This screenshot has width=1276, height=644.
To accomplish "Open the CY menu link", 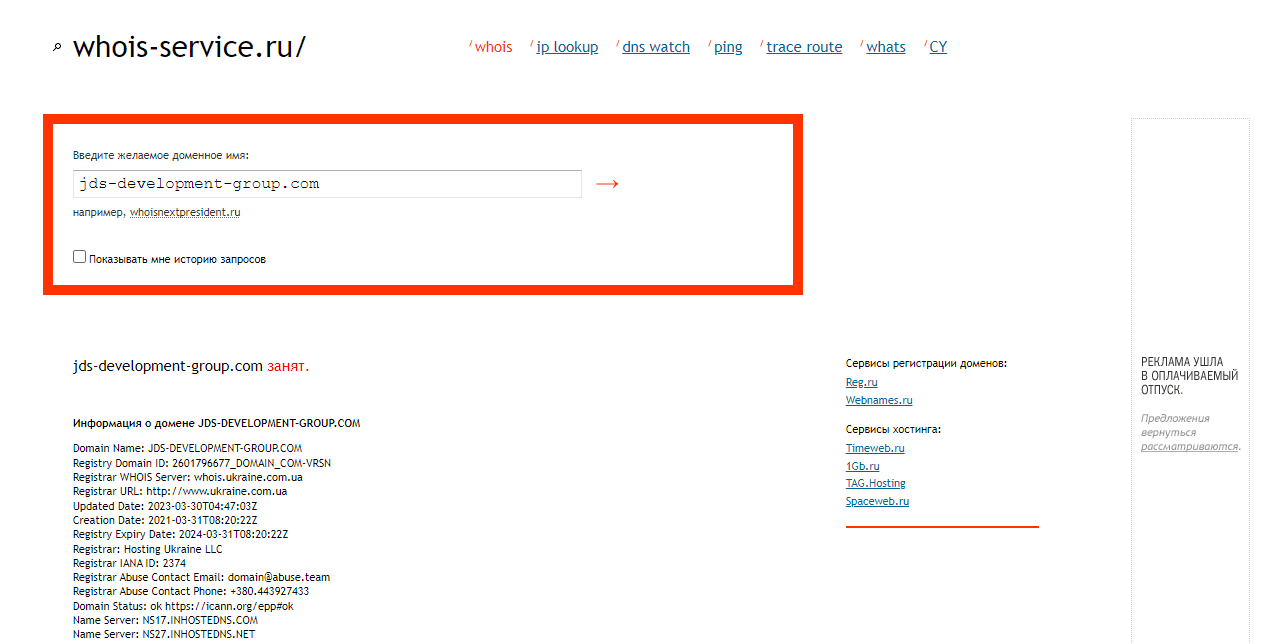I will (938, 47).
